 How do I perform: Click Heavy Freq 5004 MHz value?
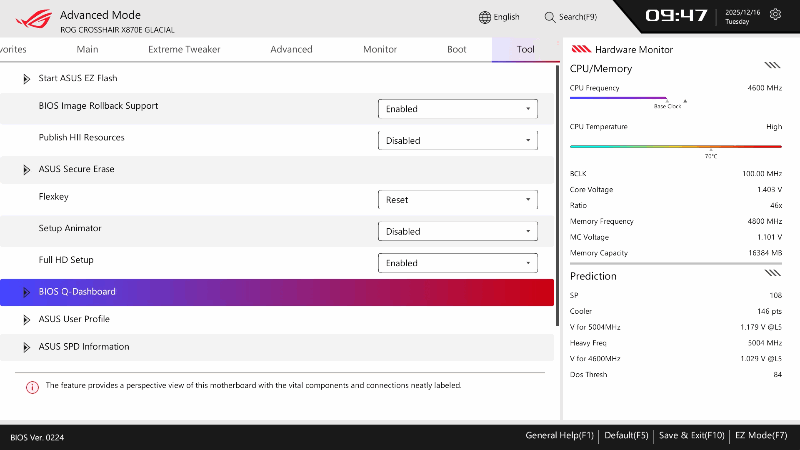(x=765, y=343)
